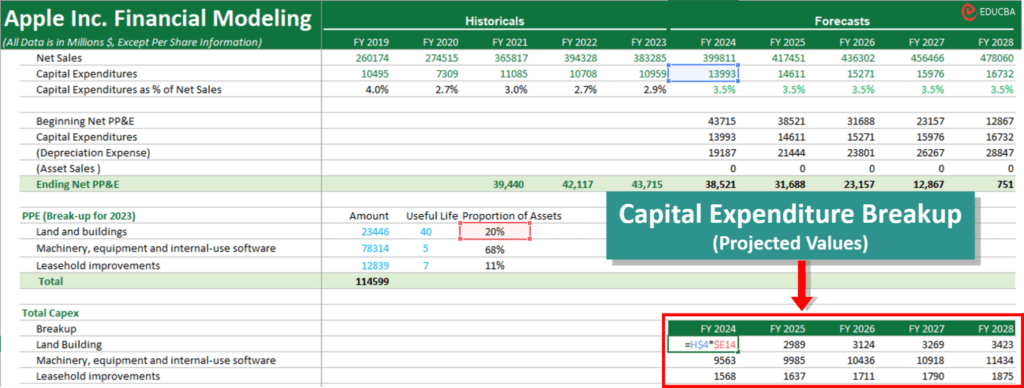Select Land Building FY 2025 value 2989
Viewport: 1024px width, 388px height.
793,344
